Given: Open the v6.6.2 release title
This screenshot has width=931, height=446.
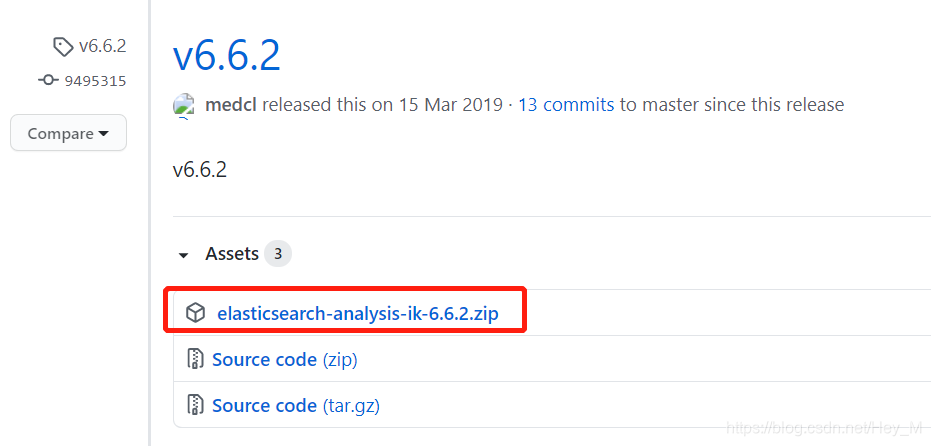Looking at the screenshot, I should click(226, 56).
